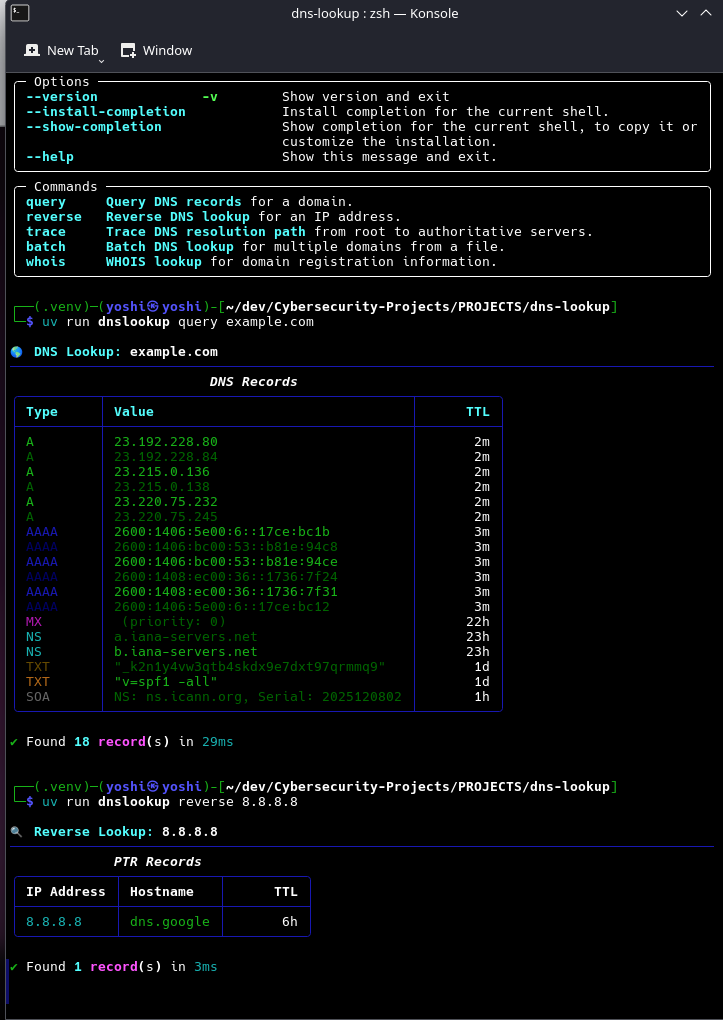Click the IP value 23.220.75.232
723x1020 pixels.
pos(165,502)
